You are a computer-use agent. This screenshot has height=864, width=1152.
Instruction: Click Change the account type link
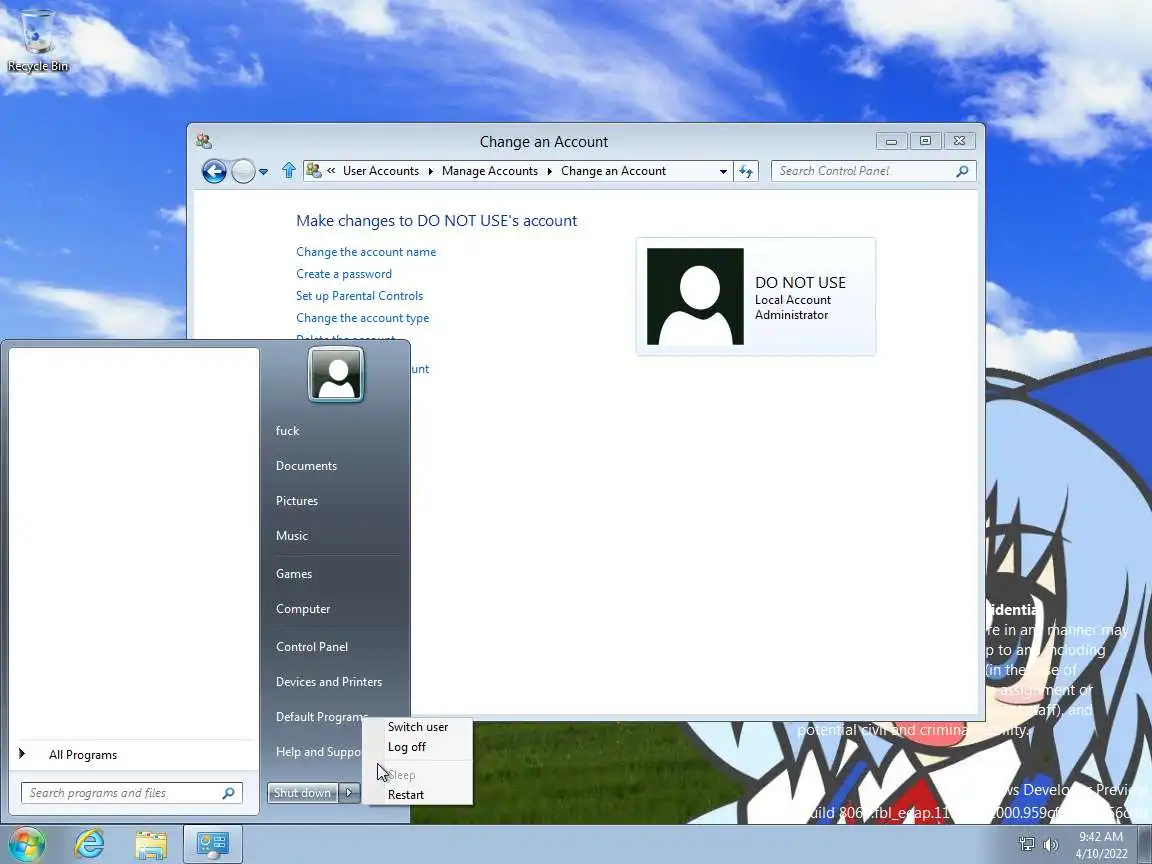coord(362,318)
